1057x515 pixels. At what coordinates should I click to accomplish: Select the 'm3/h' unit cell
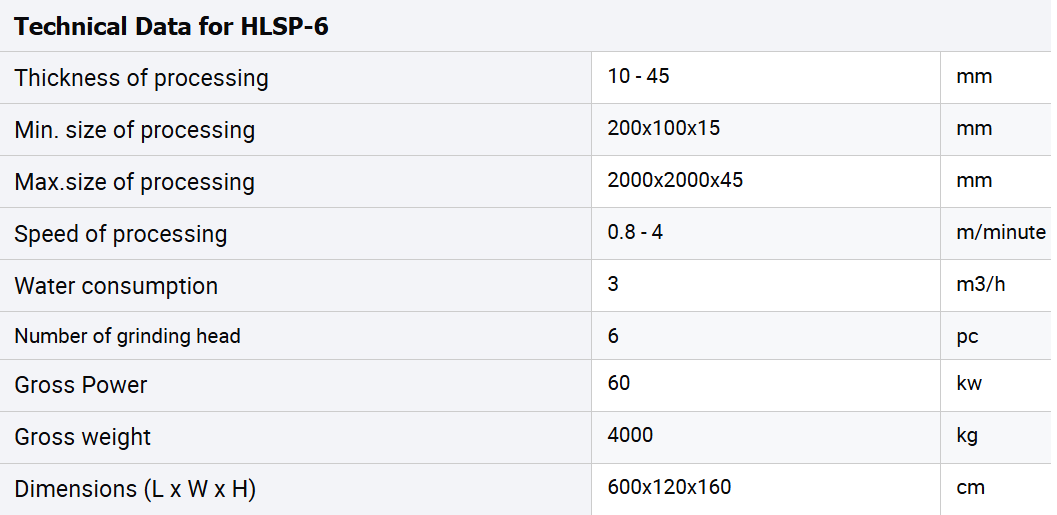[x=980, y=284]
